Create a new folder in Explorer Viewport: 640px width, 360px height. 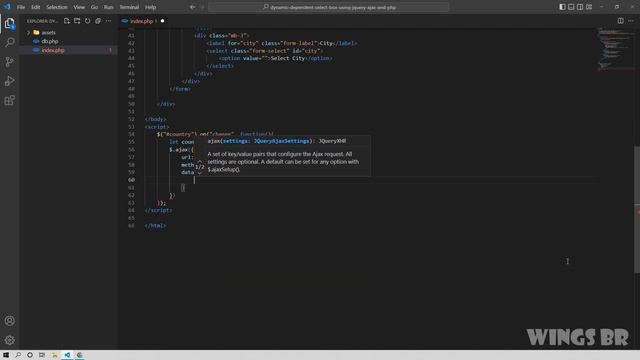(x=77, y=21)
